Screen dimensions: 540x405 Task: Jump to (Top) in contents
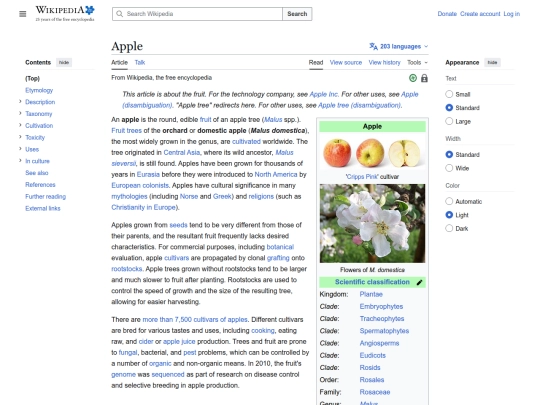[x=32, y=79]
